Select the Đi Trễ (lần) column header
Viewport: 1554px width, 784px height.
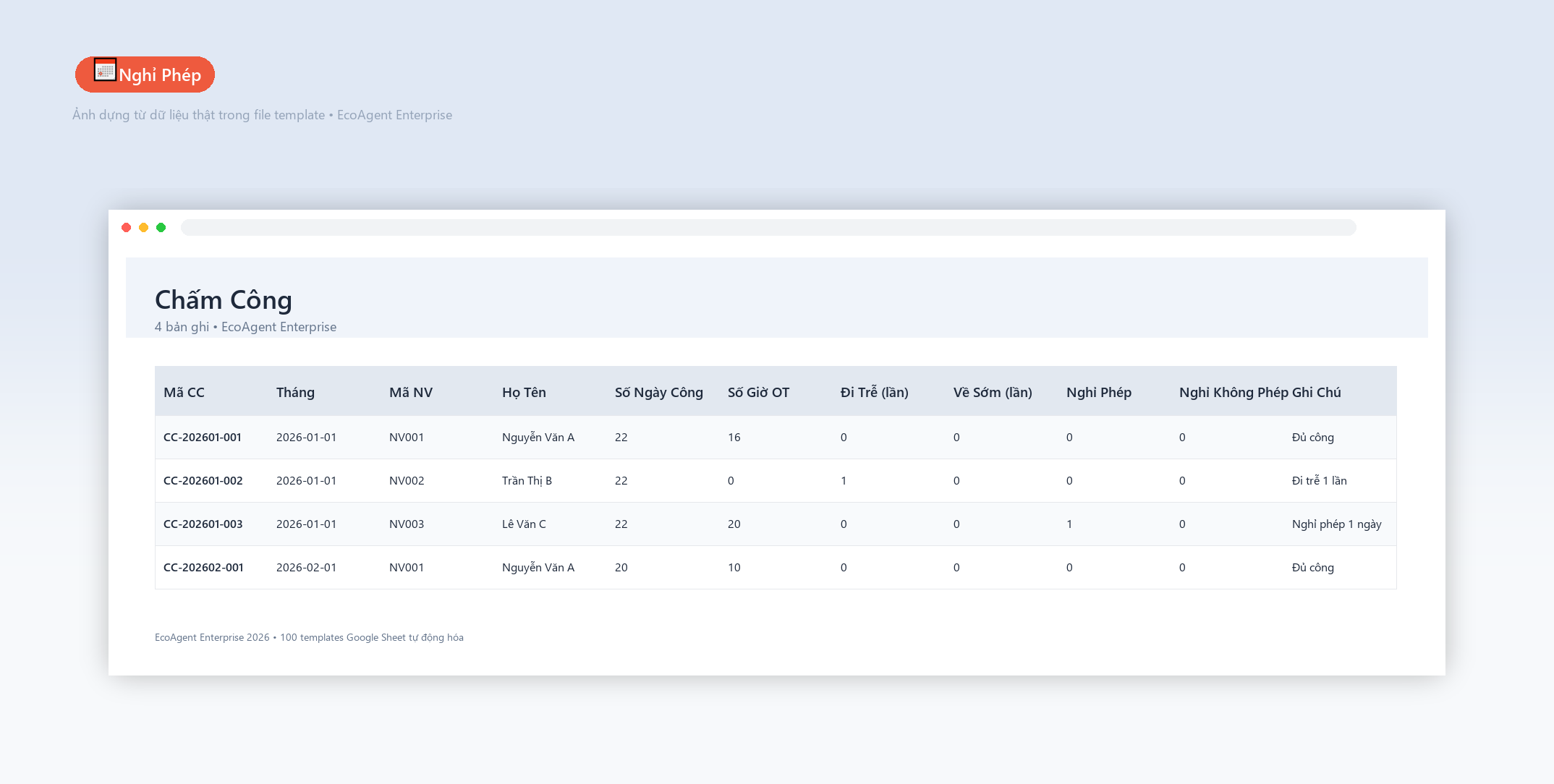pos(874,393)
